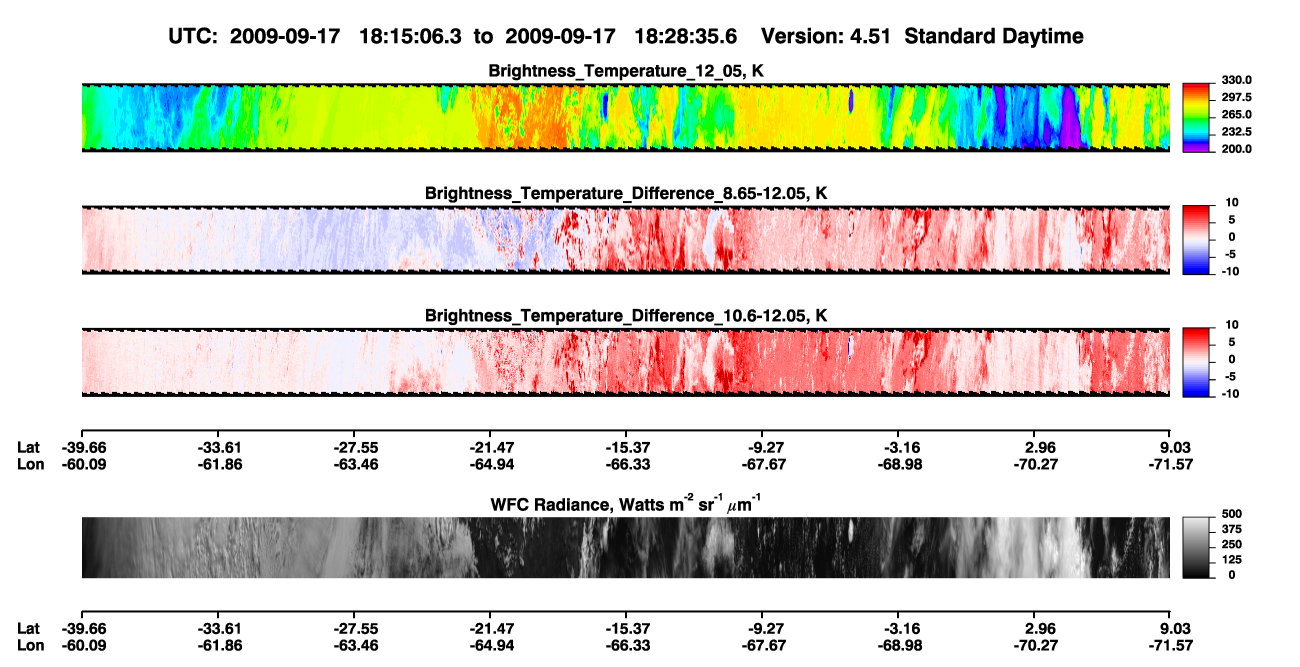Click the 10.6-12.05 brightness temperature difference strip
Image resolution: width=1300 pixels, height=667 pixels.
pyautogui.click(x=625, y=362)
